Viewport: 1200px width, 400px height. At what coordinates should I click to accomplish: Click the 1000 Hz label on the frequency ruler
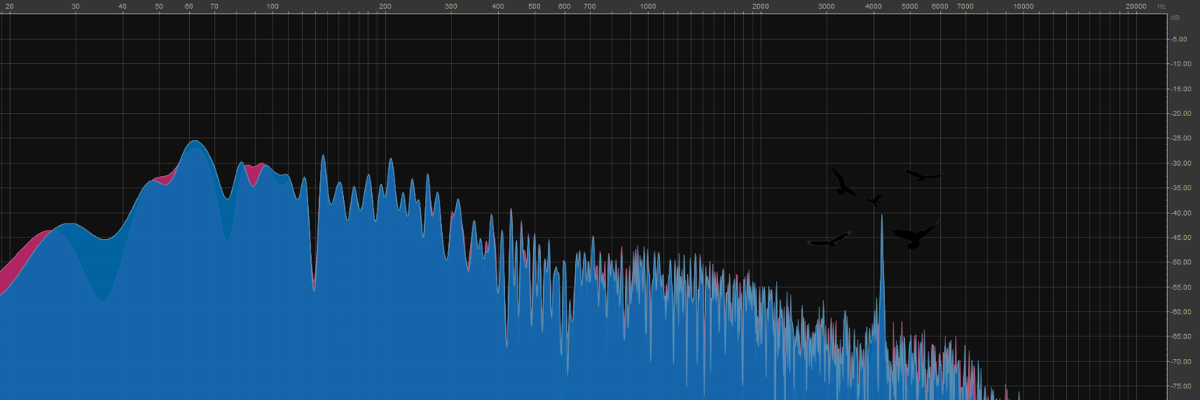tap(648, 6)
